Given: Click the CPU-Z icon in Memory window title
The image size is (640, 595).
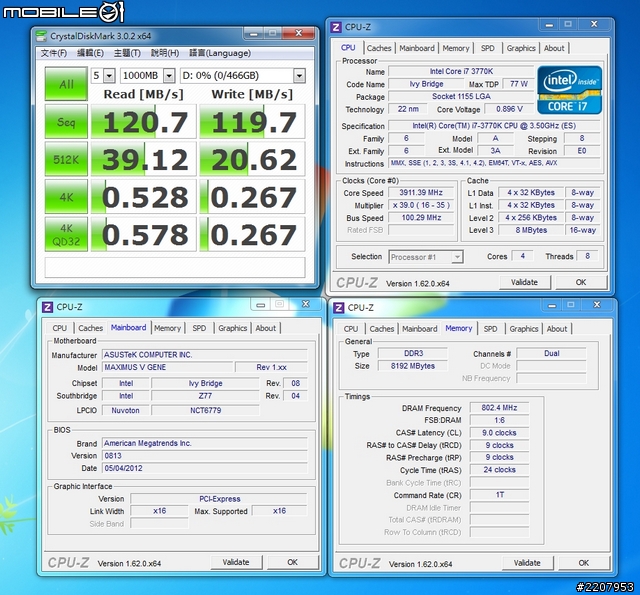Looking at the screenshot, I should 338,308.
